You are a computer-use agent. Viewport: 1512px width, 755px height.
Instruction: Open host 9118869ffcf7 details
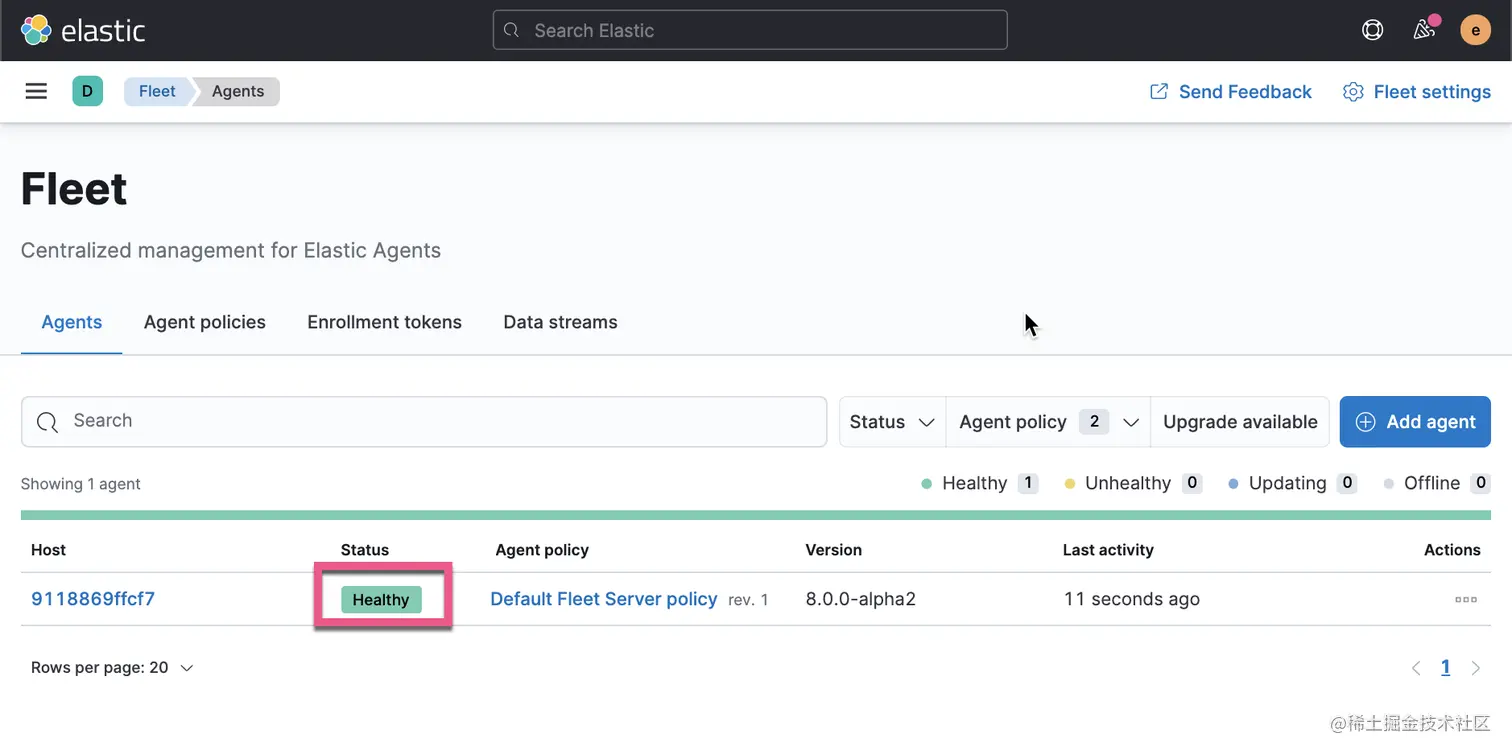click(x=93, y=599)
